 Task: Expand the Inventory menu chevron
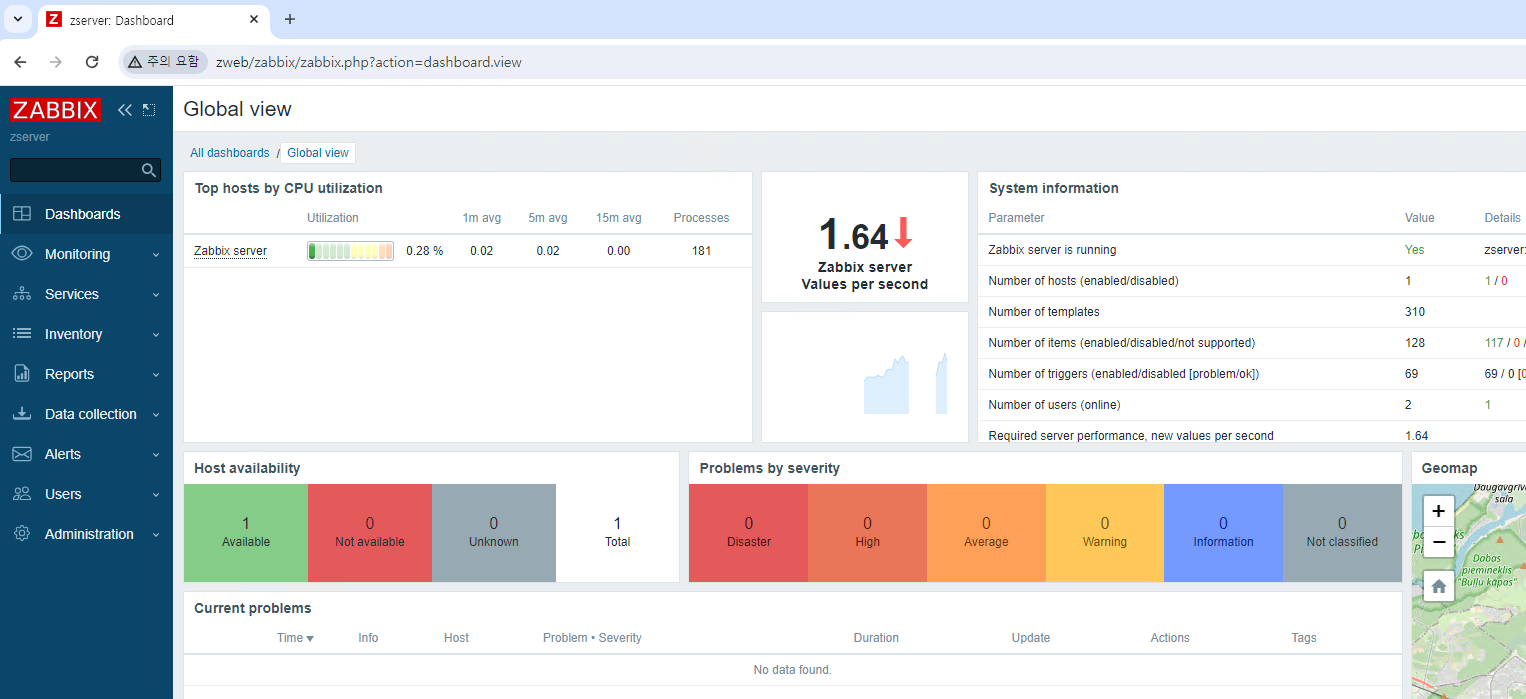tap(156, 335)
